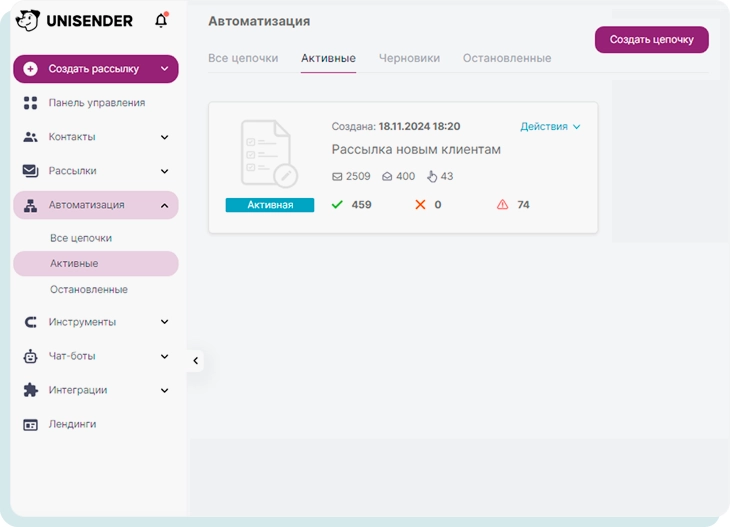
Task: Click the clicks hand icon near 43
Action: [432, 176]
